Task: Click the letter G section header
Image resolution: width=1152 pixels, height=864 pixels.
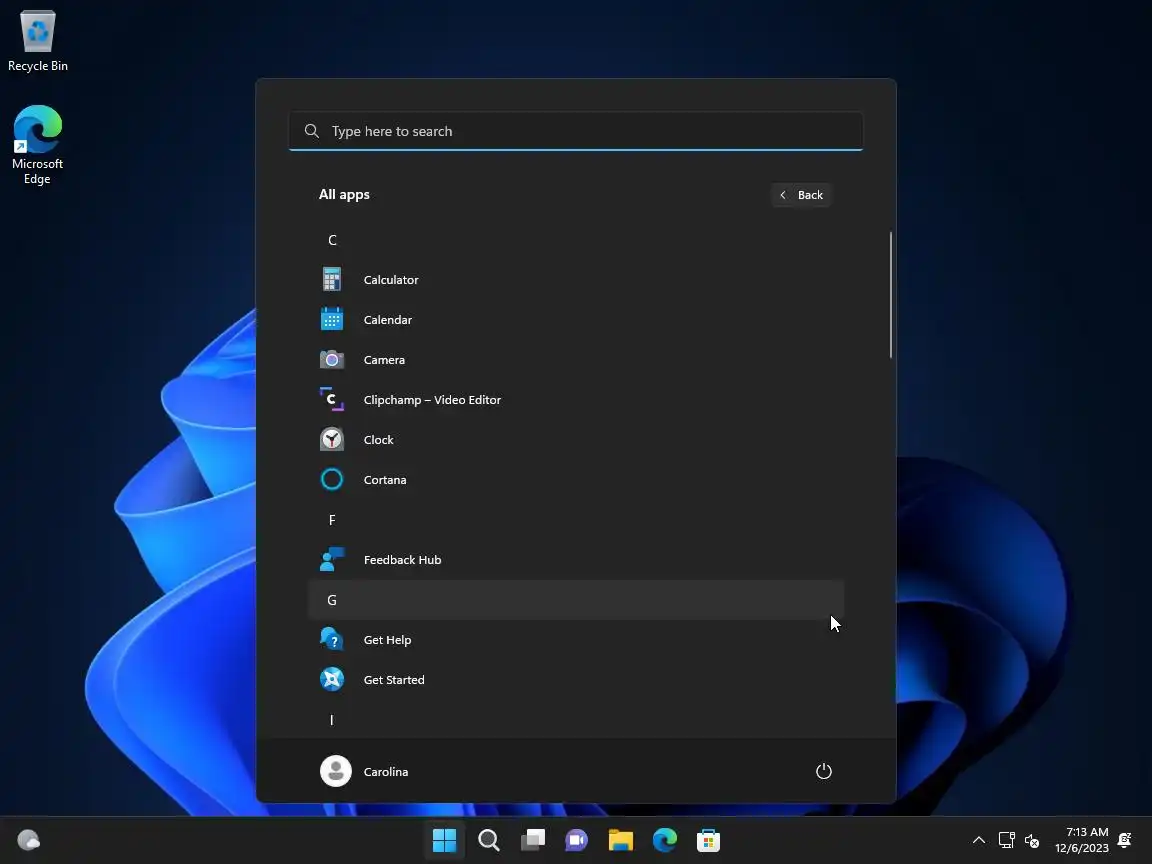Action: 577,600
